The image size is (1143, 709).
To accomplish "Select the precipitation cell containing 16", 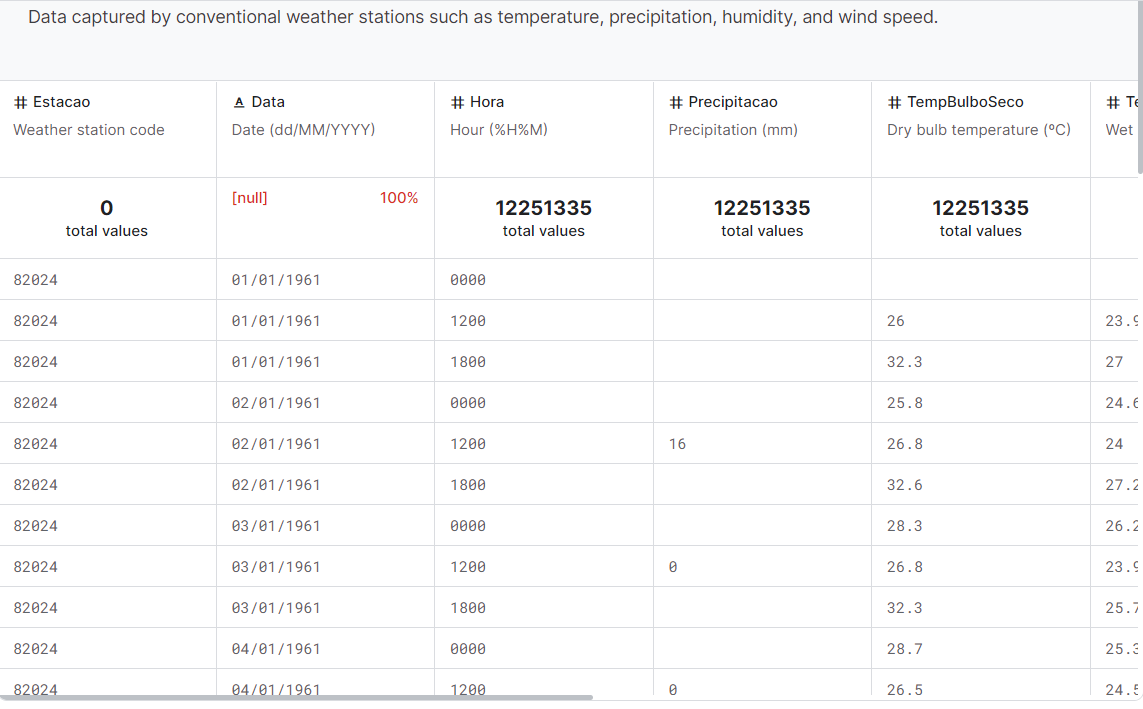I will click(x=678, y=444).
